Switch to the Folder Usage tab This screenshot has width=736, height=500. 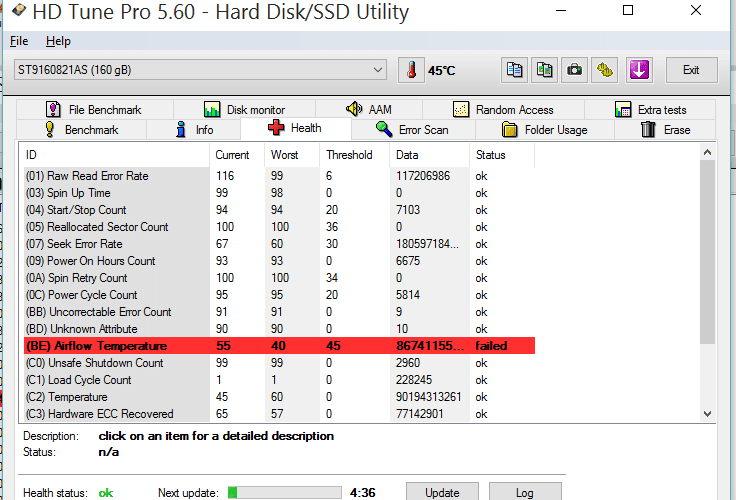545,130
